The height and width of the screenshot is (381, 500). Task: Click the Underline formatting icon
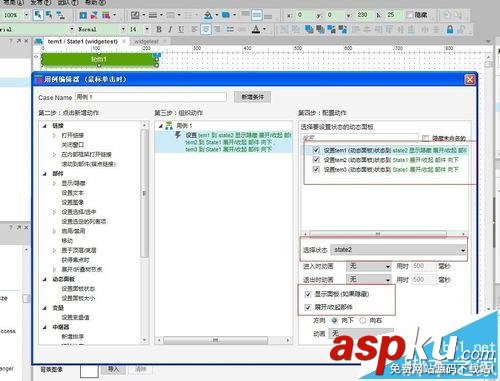pyautogui.click(x=181, y=29)
